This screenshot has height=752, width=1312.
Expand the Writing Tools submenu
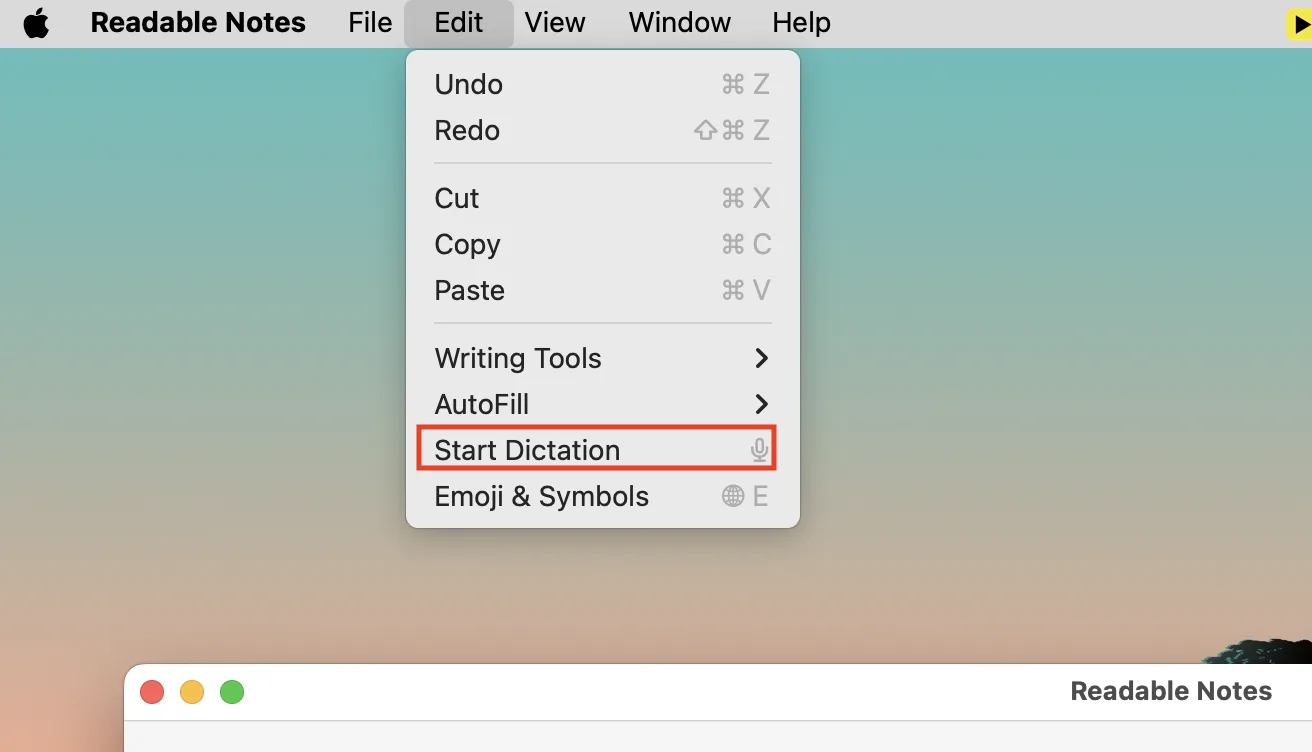(518, 358)
